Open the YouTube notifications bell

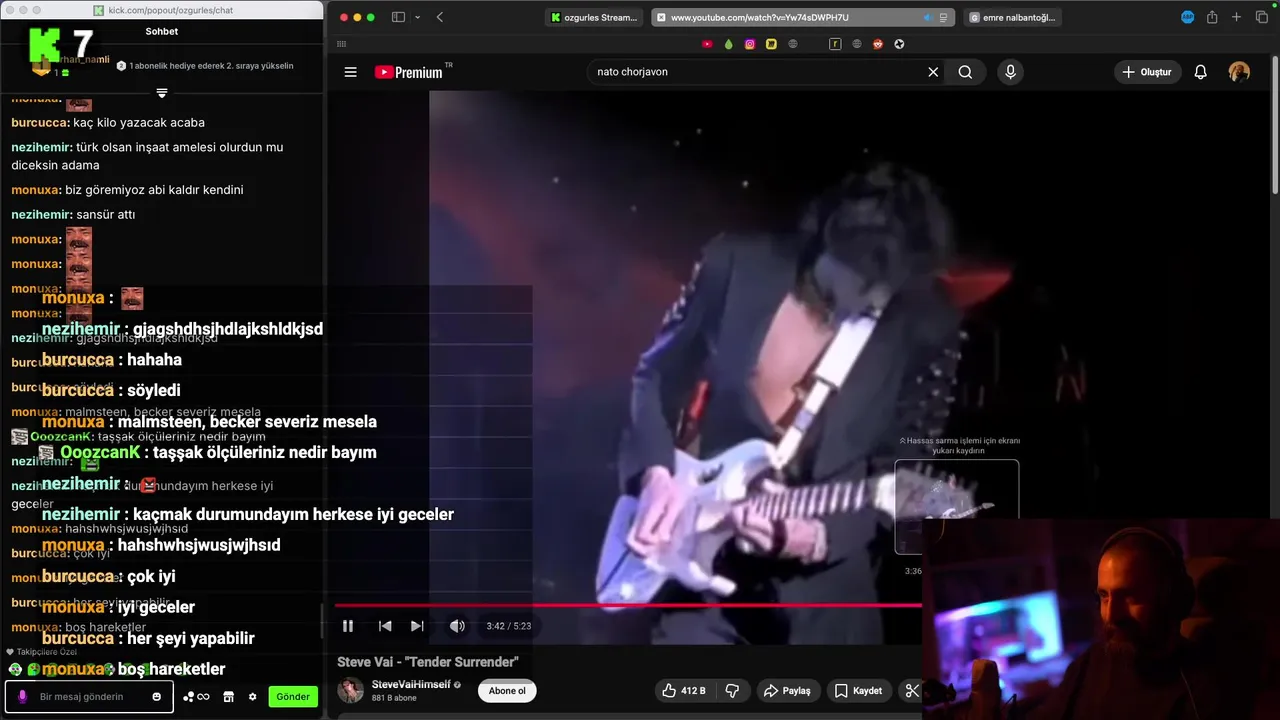(1201, 72)
